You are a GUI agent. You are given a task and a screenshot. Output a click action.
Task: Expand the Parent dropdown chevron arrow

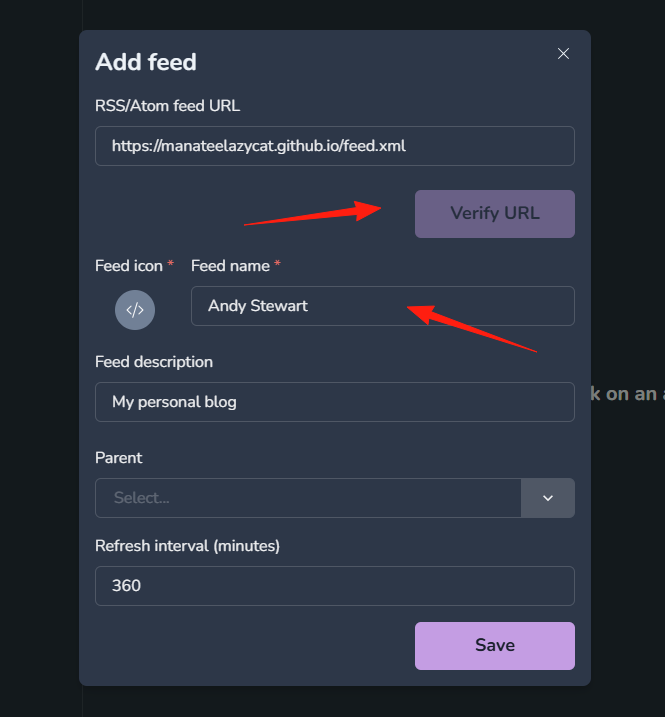pyautogui.click(x=548, y=498)
